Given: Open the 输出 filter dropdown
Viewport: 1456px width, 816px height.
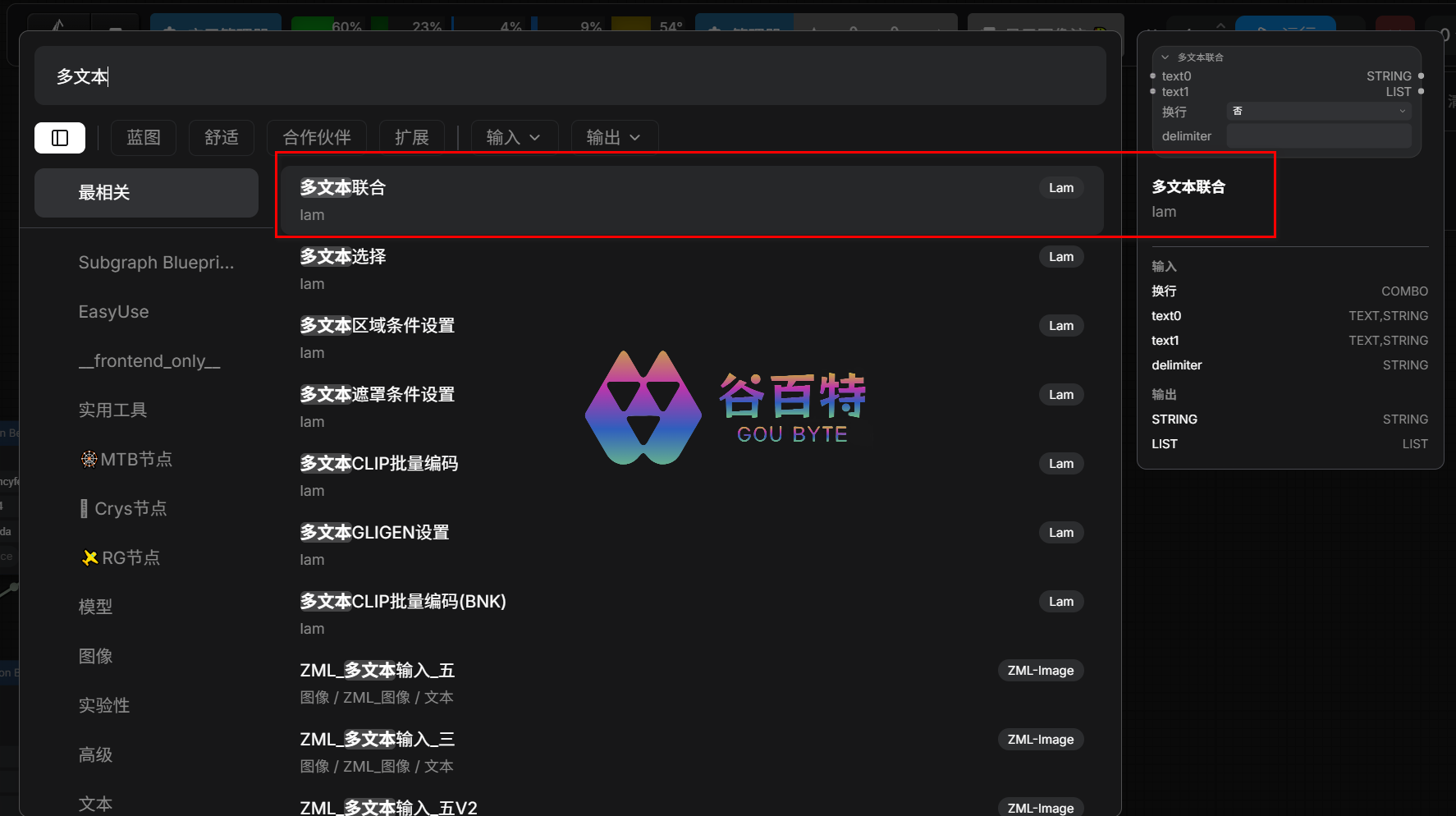Looking at the screenshot, I should [x=615, y=137].
